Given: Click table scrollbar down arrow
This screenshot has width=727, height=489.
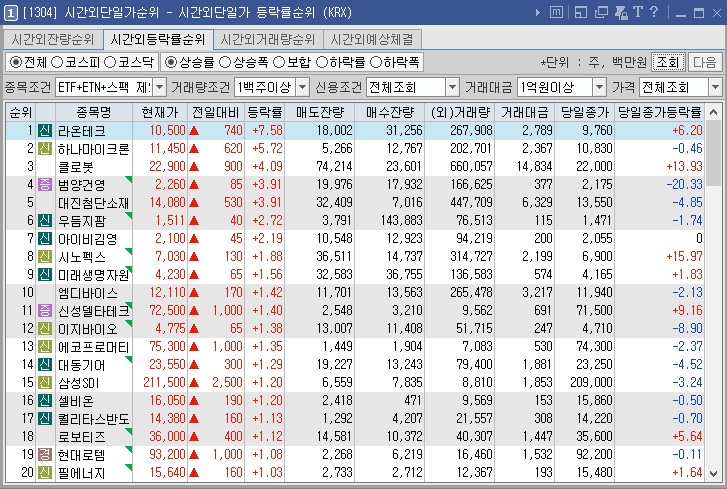Looking at the screenshot, I should 714,474.
